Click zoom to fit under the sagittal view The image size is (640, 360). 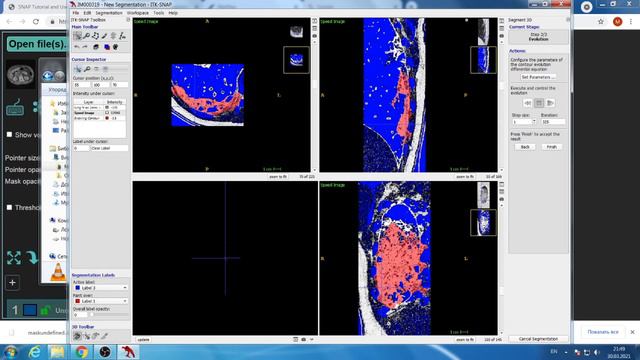click(465, 176)
